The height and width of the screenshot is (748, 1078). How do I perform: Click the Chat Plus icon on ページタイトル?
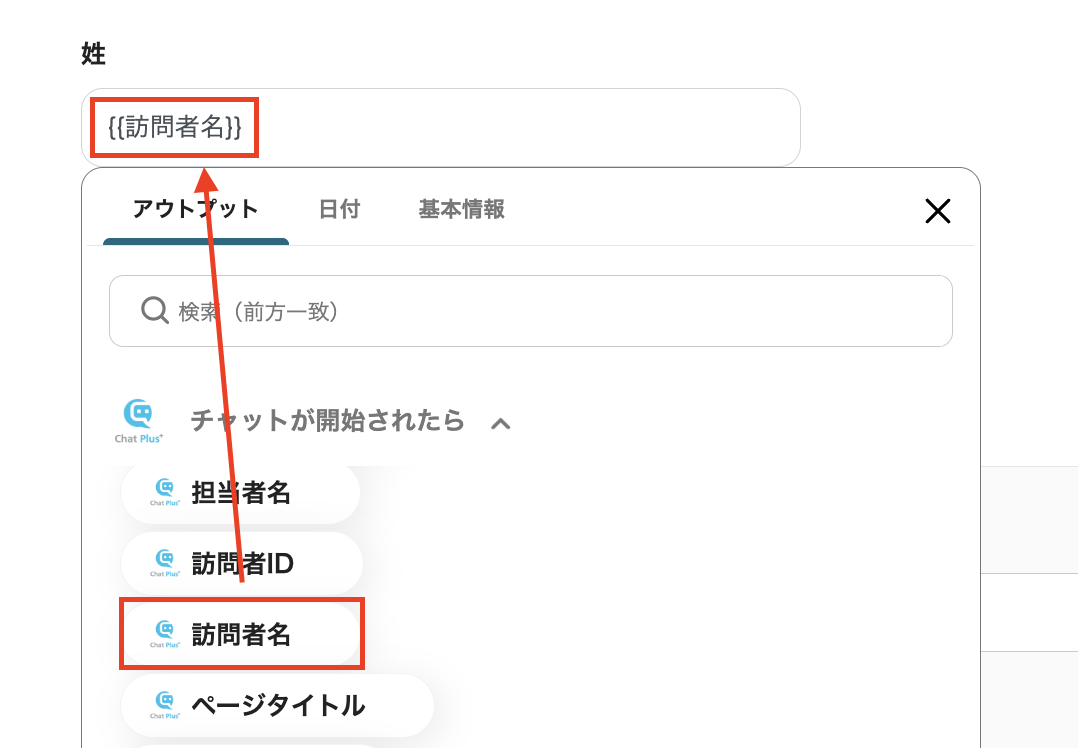pos(165,705)
